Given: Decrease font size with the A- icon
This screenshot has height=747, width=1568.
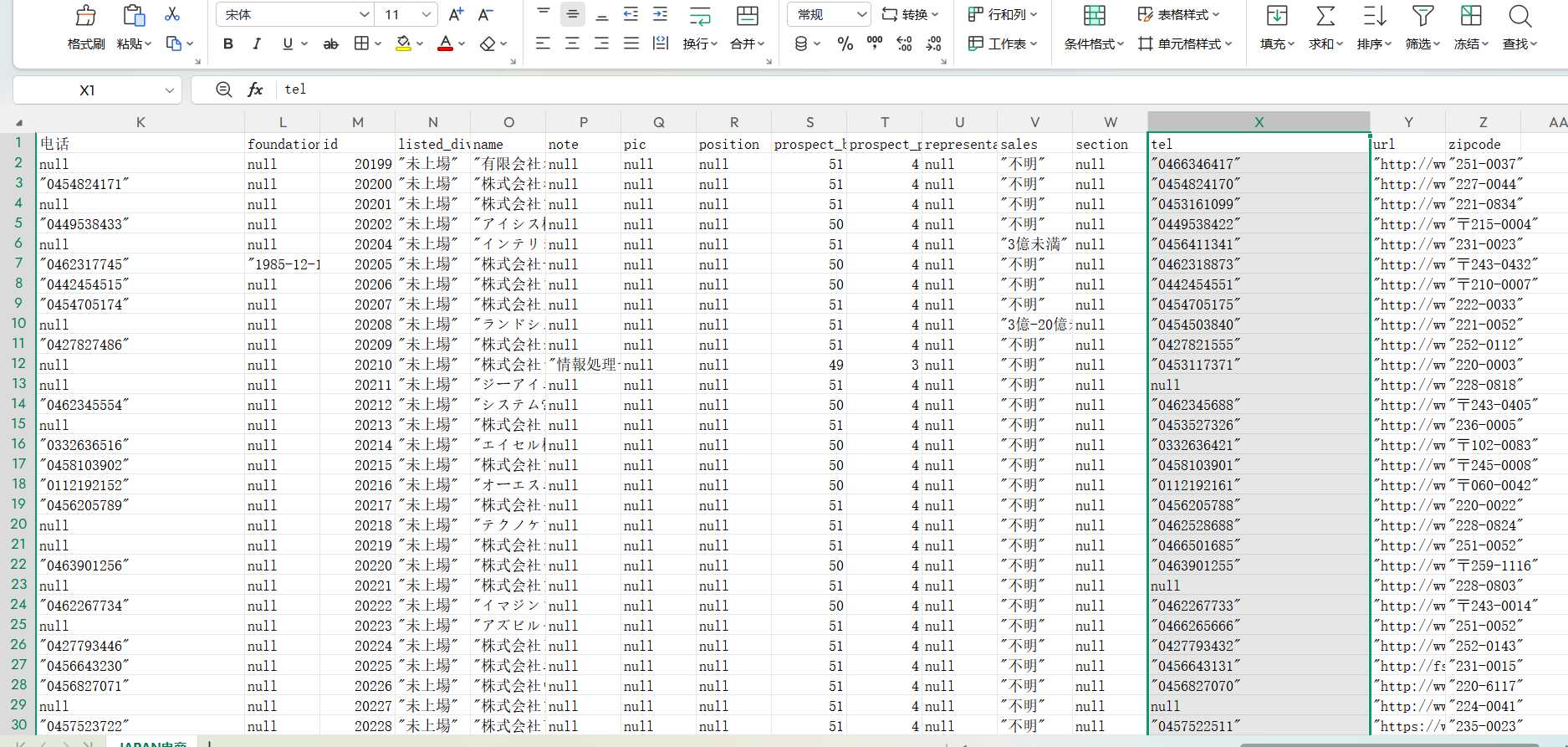Looking at the screenshot, I should (485, 14).
